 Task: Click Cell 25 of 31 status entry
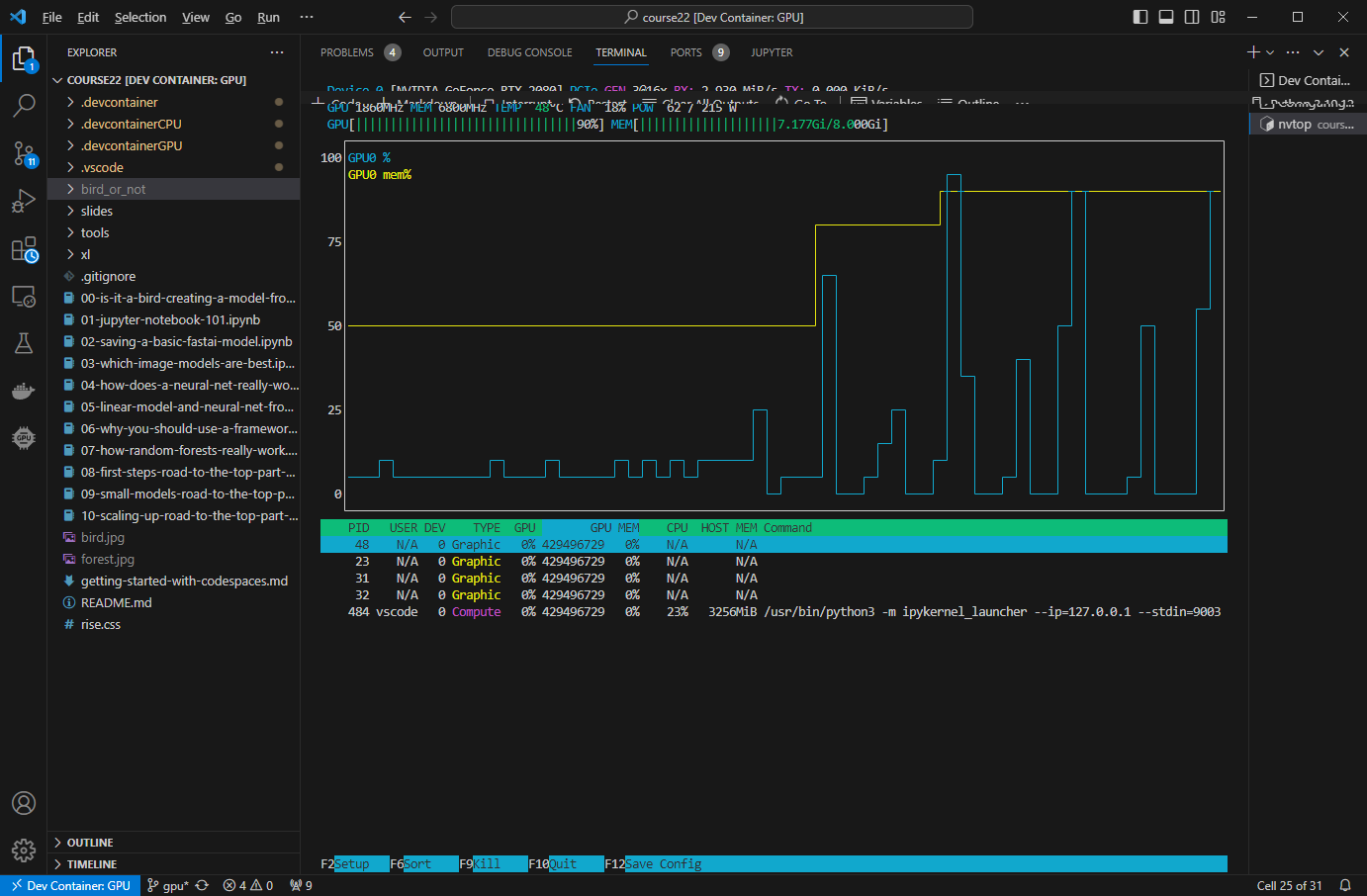point(1289,885)
